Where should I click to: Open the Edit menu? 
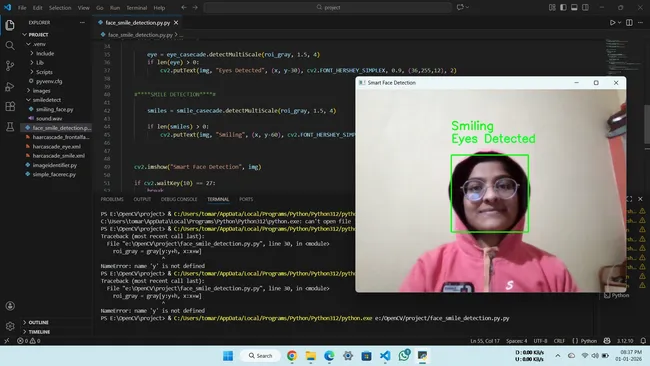point(38,7)
